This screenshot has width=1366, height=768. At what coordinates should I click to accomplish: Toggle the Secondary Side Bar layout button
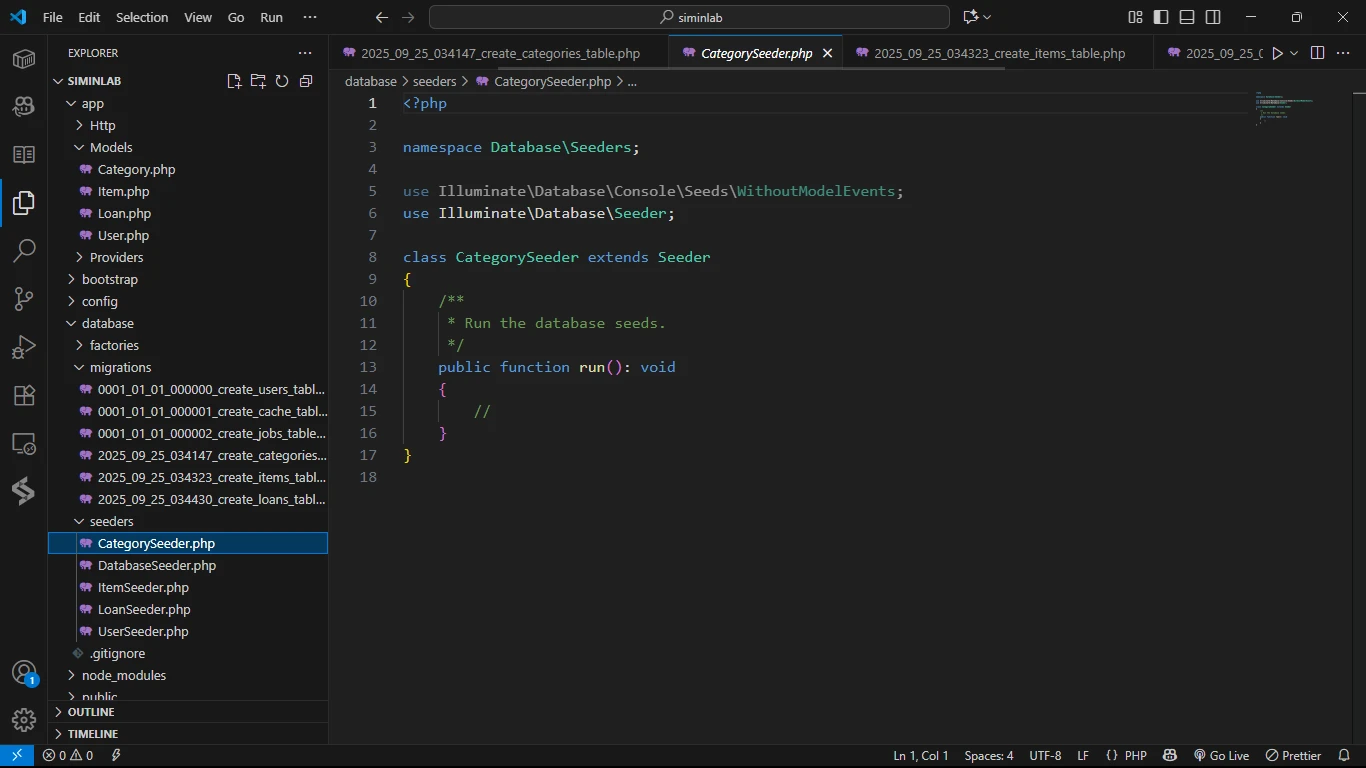tap(1213, 17)
